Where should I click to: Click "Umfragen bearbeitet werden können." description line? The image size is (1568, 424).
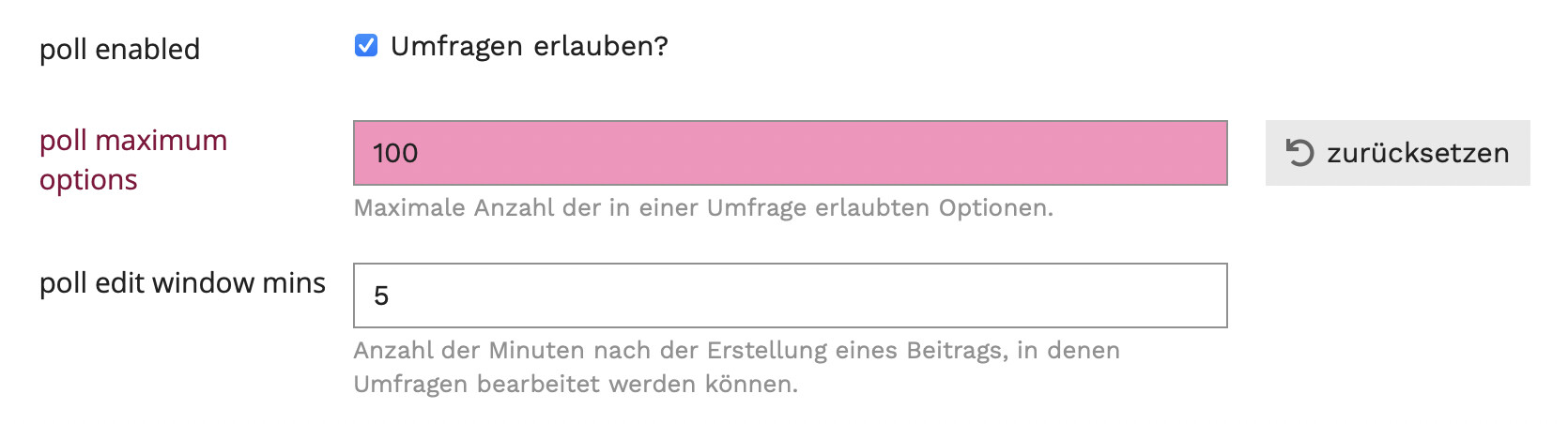pos(575,385)
